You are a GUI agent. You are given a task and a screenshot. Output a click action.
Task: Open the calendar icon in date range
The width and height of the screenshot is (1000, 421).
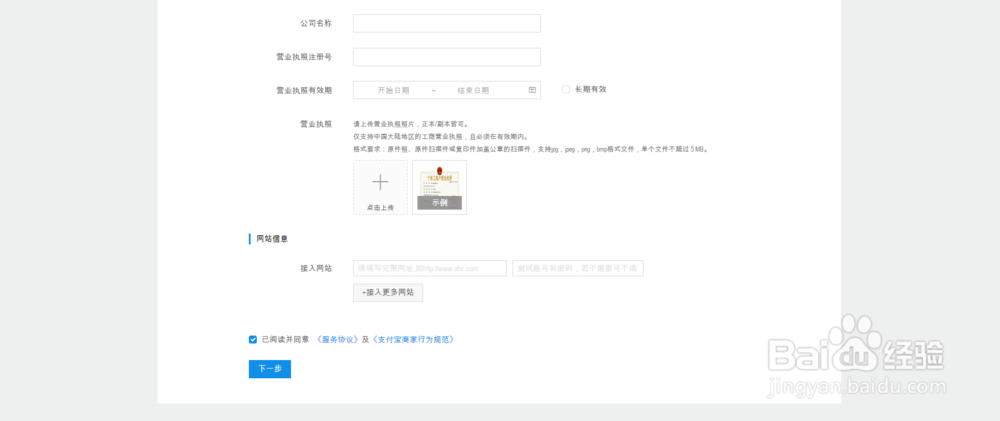pos(532,90)
